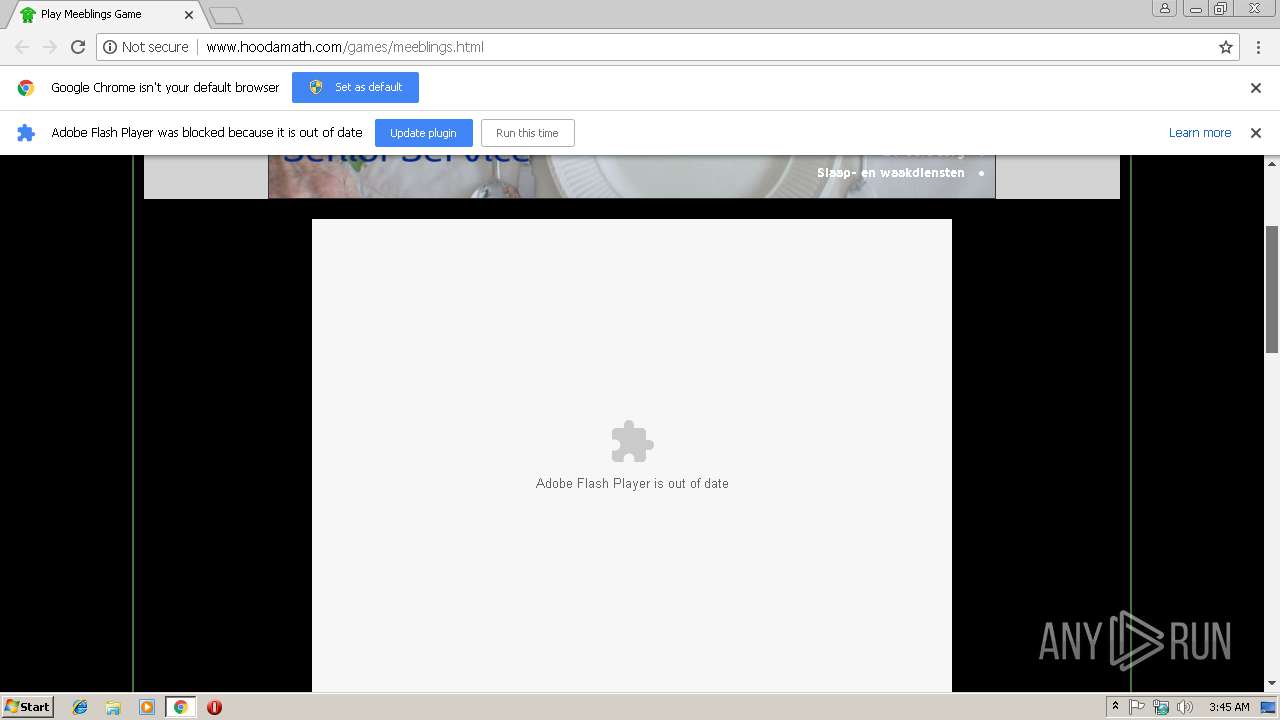Screen dimensions: 1280x720
Task: Open the Chrome three-dot menu
Action: pos(1258,47)
